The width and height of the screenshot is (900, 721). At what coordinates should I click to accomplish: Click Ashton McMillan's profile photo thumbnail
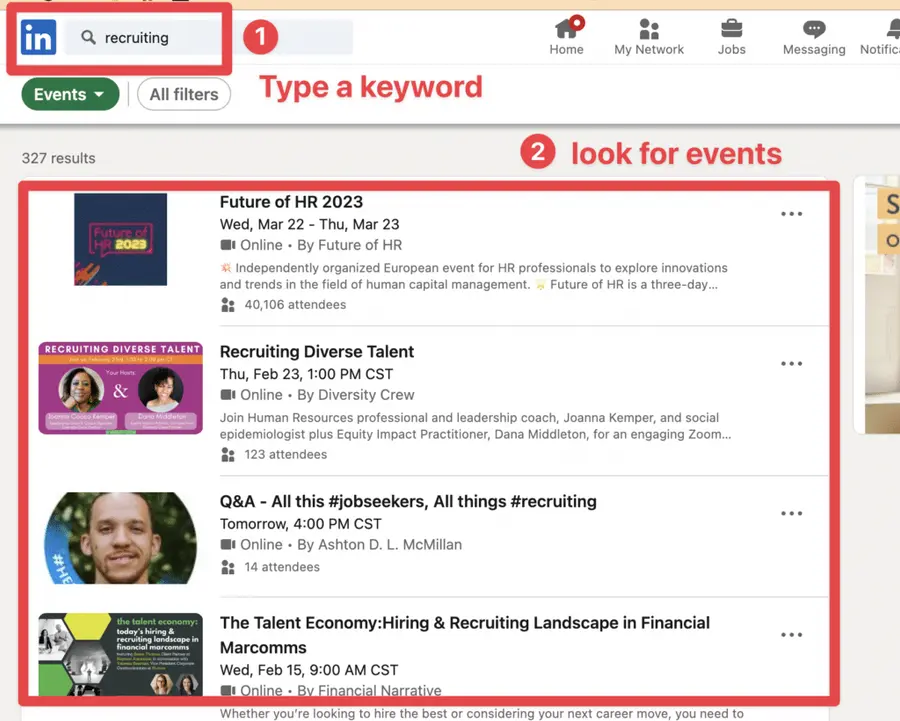pos(121,538)
